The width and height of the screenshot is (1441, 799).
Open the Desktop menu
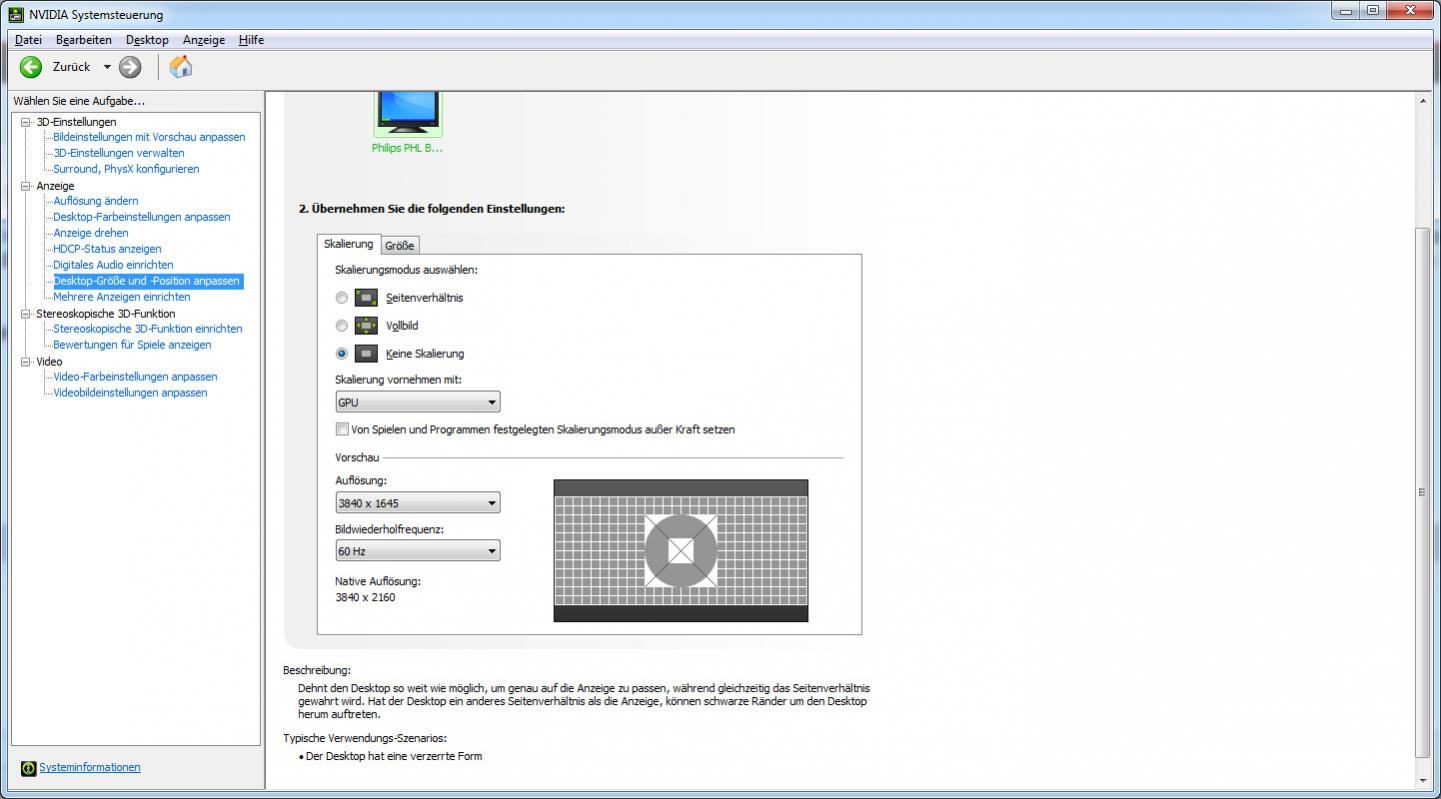click(x=147, y=40)
